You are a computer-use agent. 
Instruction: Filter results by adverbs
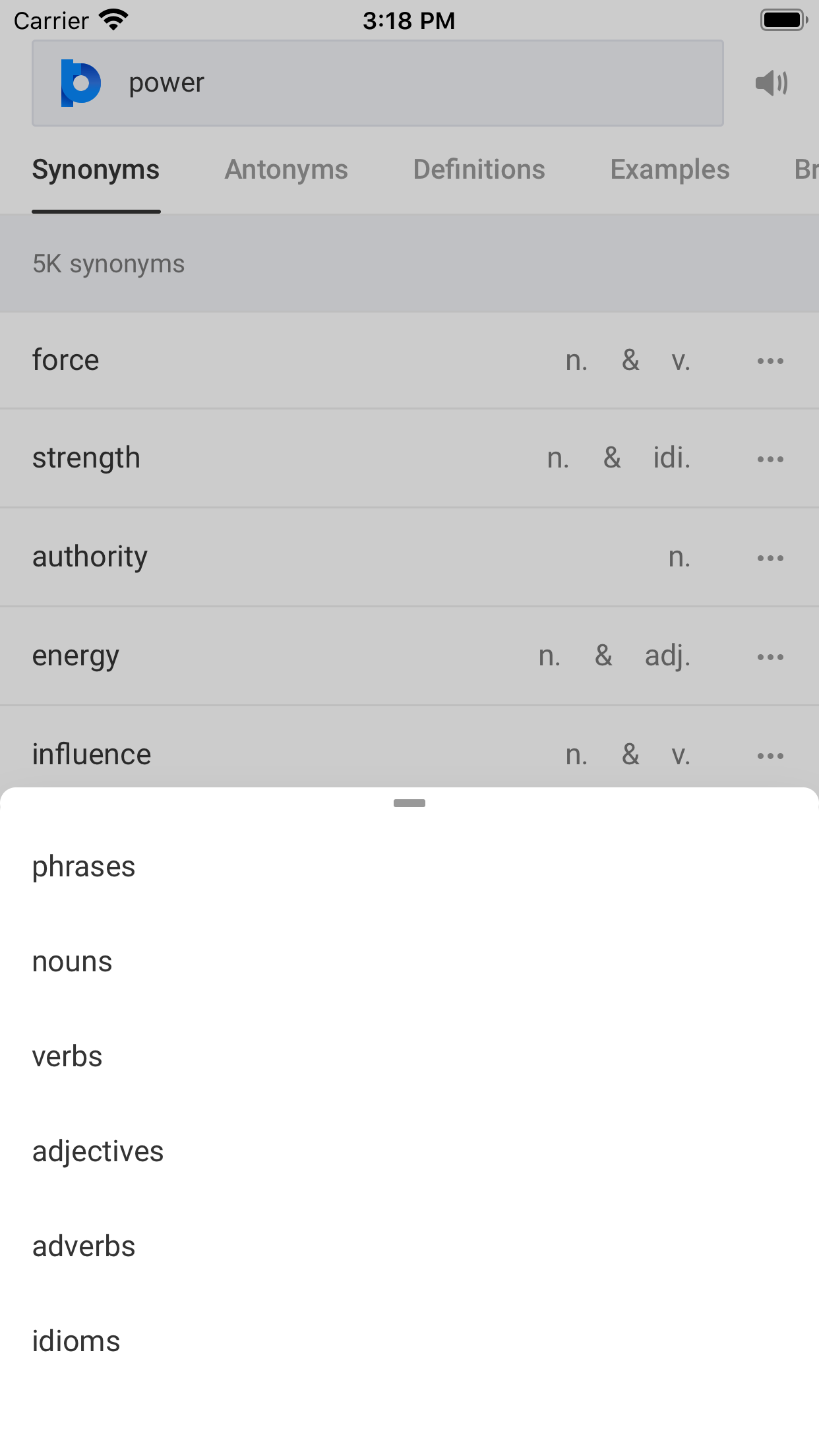tap(84, 1247)
